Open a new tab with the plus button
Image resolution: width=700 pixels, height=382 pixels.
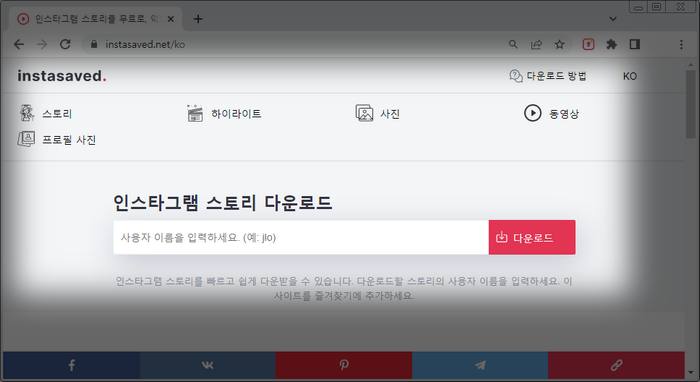198,19
